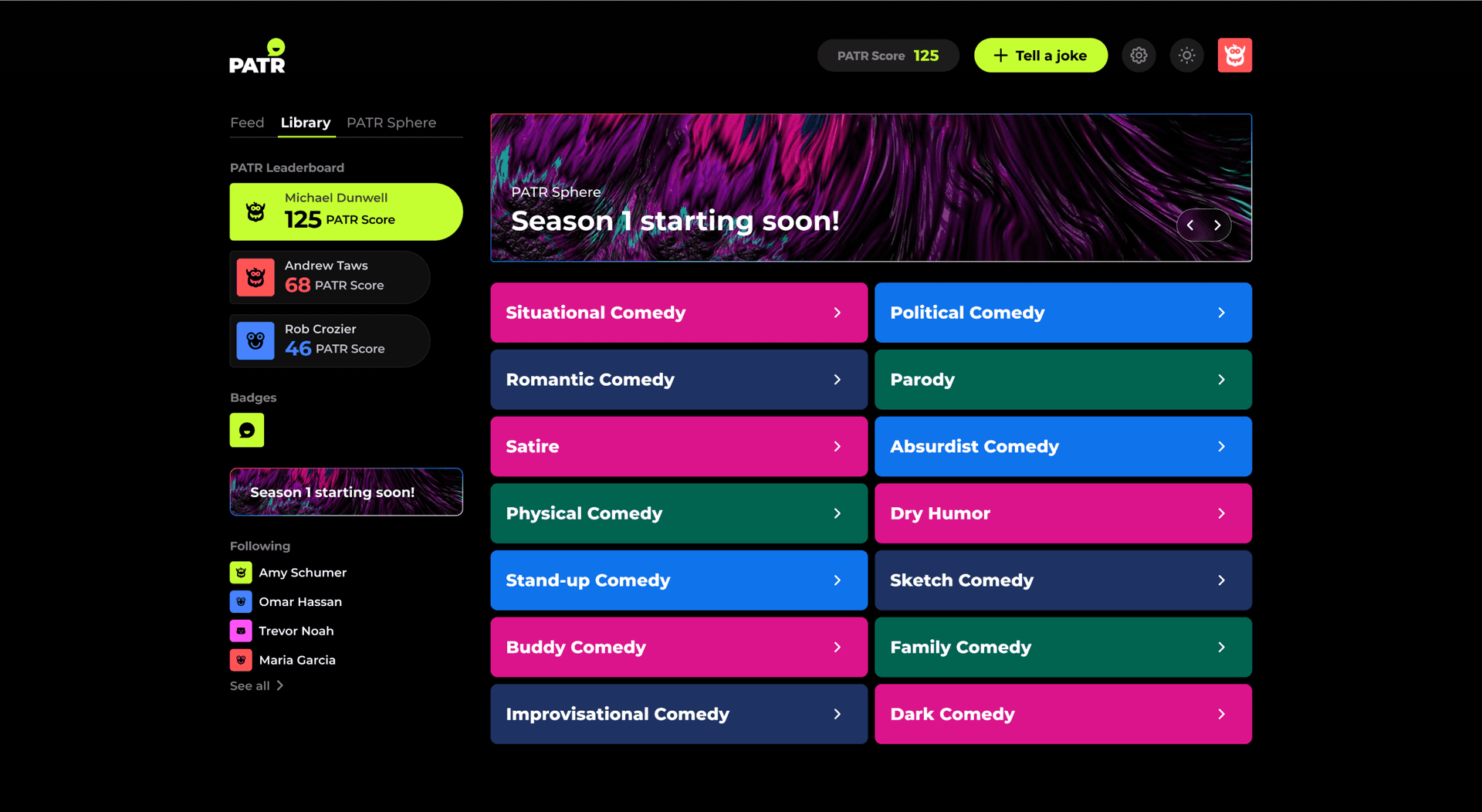Click the PATR logo
The width and height of the screenshot is (1482, 812).
click(258, 56)
